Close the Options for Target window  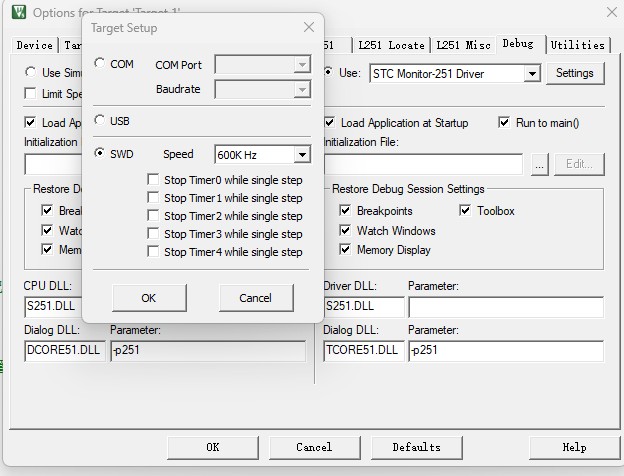point(611,13)
